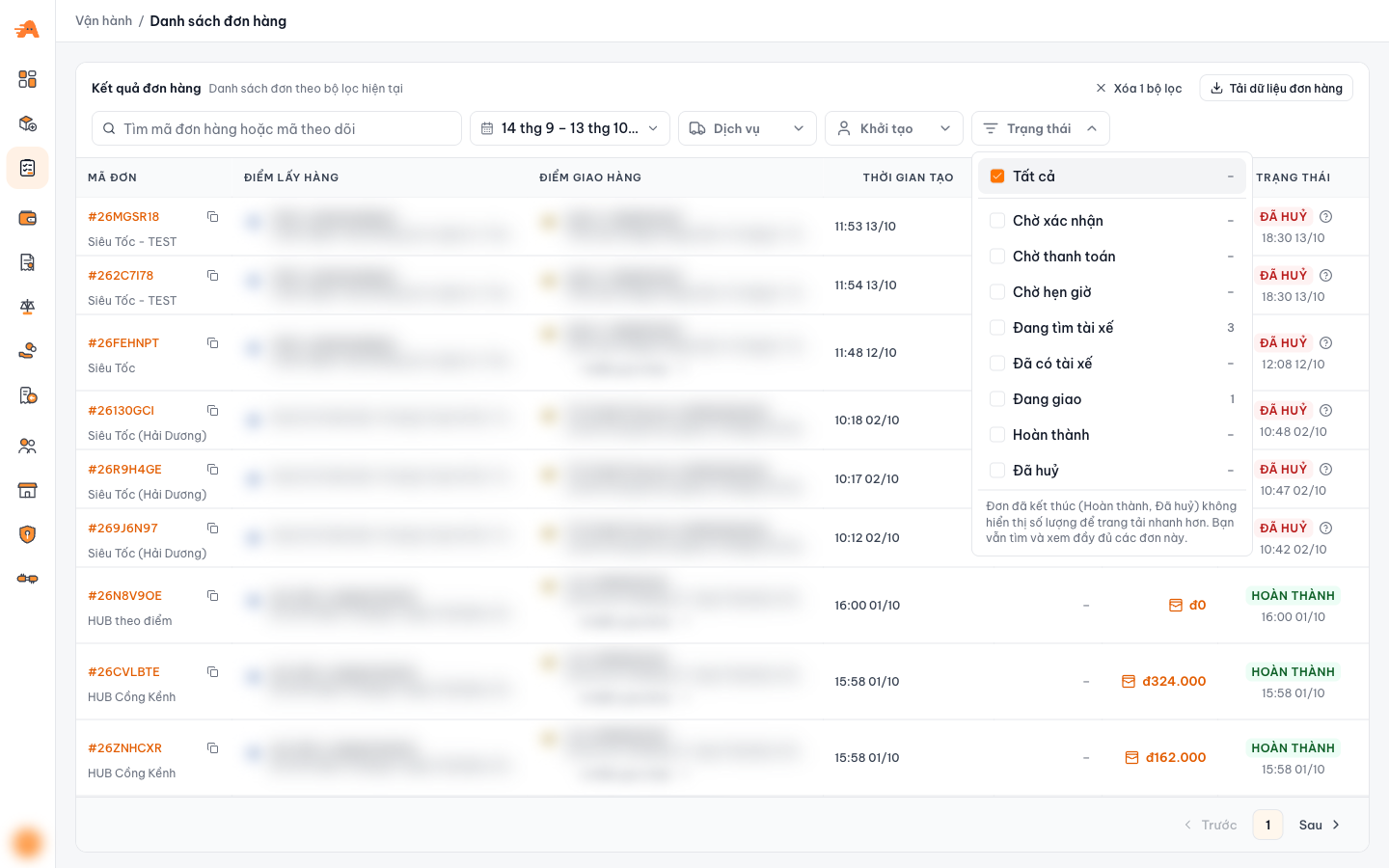Open the dashboard grid icon in sidebar
Image resolution: width=1389 pixels, height=868 pixels.
[27, 79]
